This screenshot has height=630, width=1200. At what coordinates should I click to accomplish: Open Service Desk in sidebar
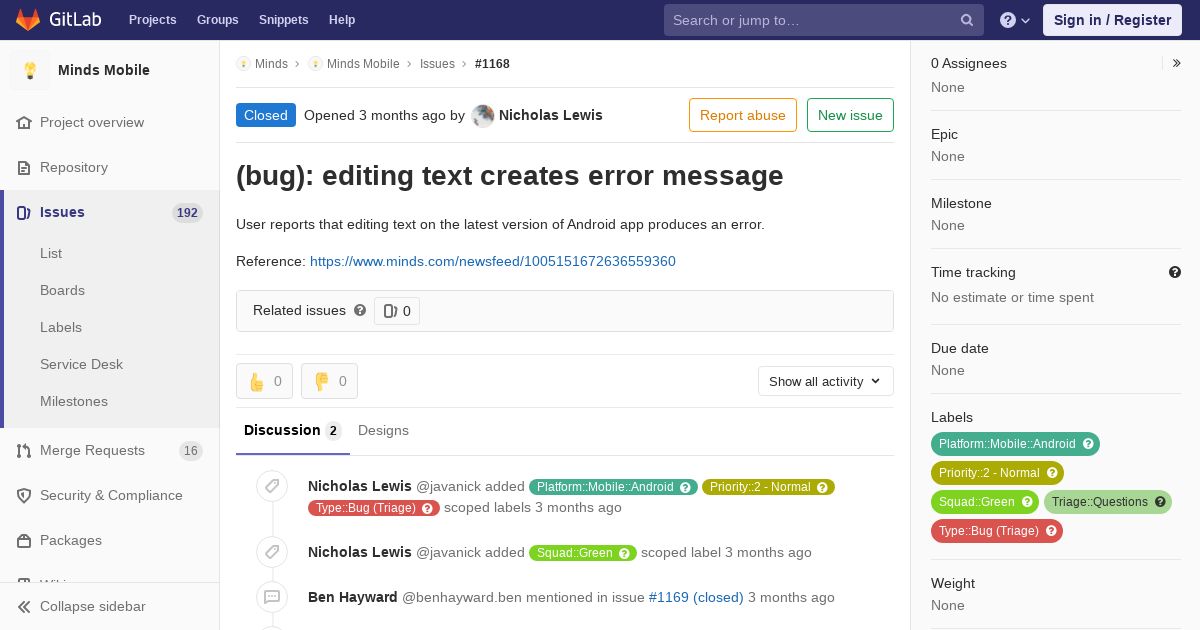coord(81,364)
